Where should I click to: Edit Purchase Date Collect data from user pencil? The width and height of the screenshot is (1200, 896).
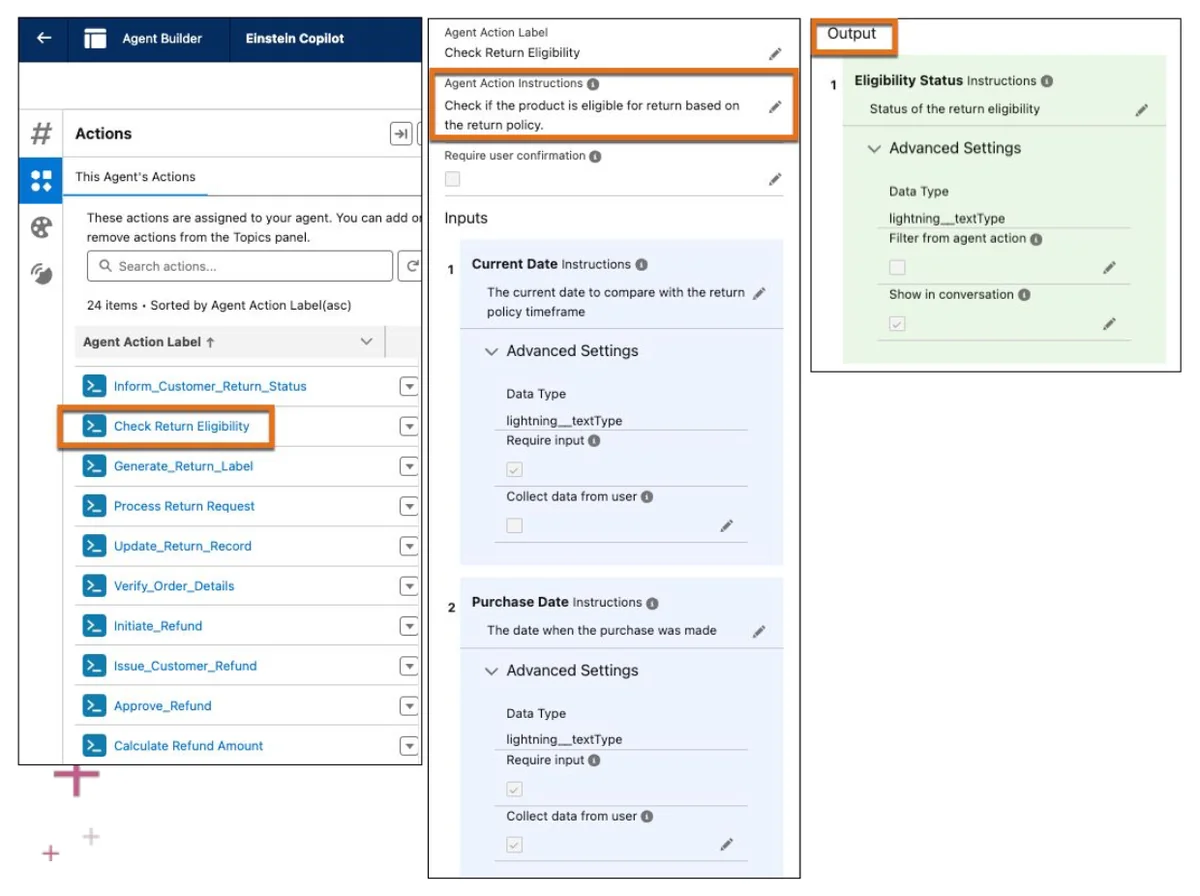coord(727,845)
